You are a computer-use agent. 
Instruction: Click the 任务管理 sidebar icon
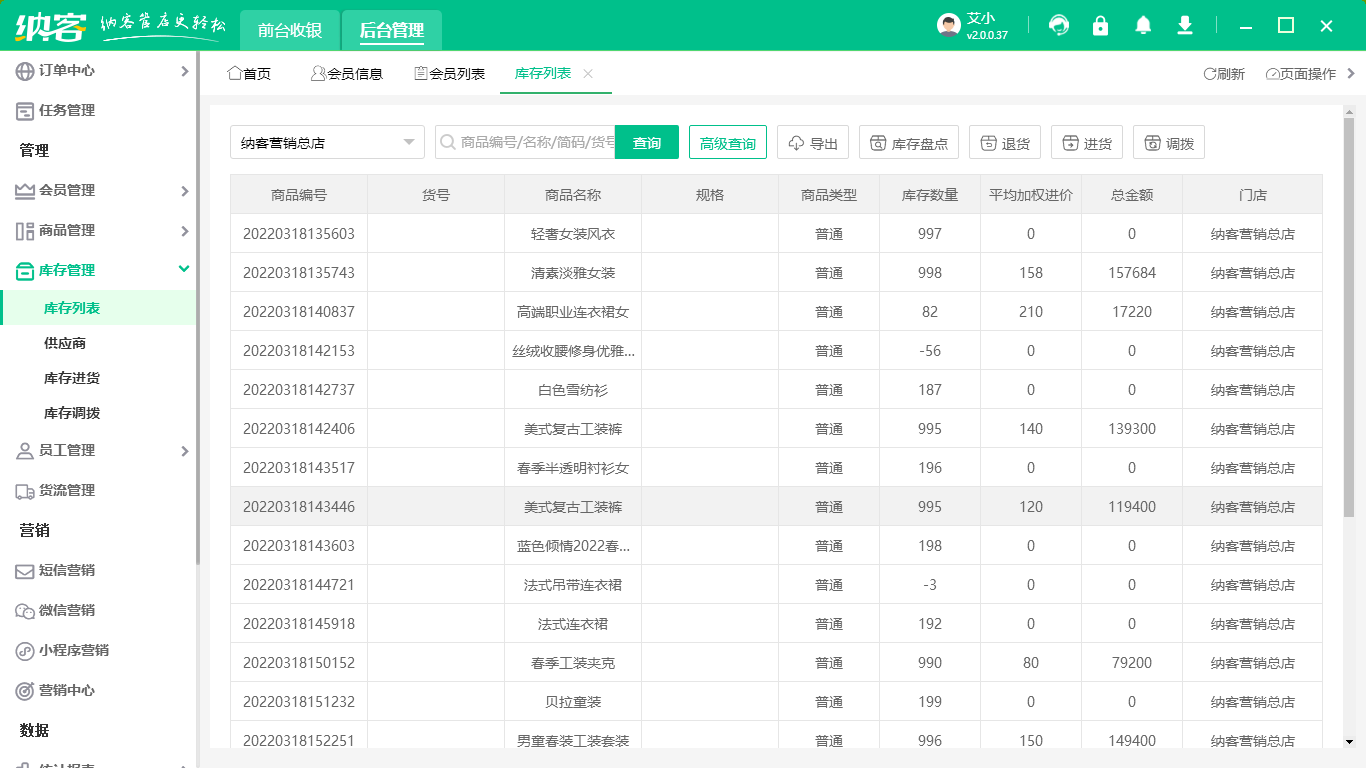[25, 111]
